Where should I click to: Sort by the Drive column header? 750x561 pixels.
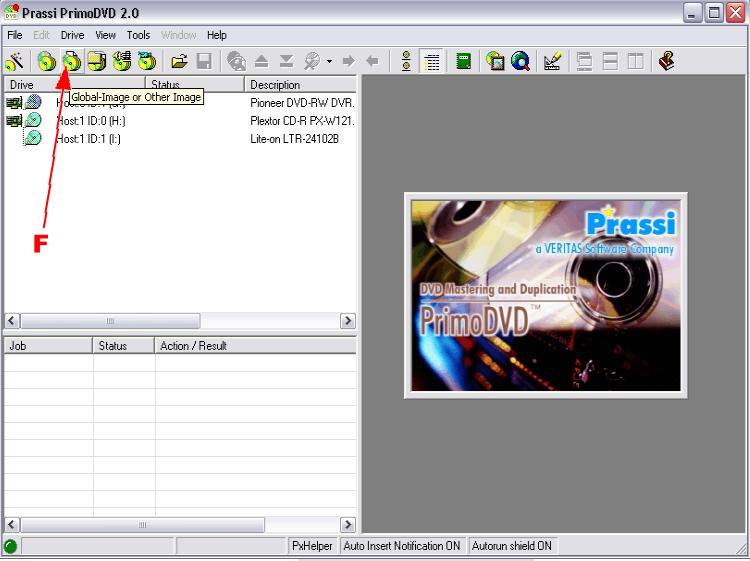[74, 85]
